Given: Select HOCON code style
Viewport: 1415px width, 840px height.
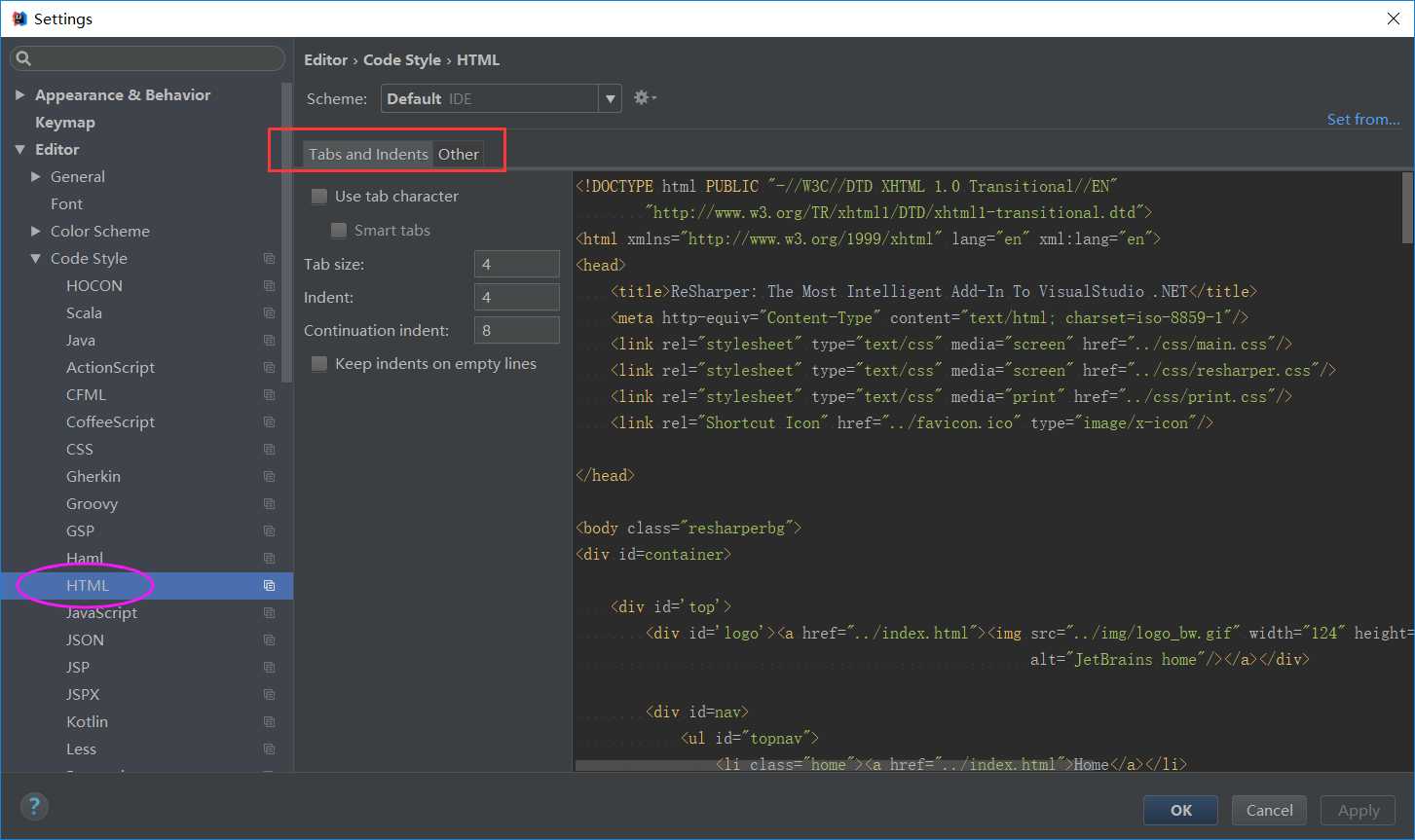Looking at the screenshot, I should click(x=94, y=285).
